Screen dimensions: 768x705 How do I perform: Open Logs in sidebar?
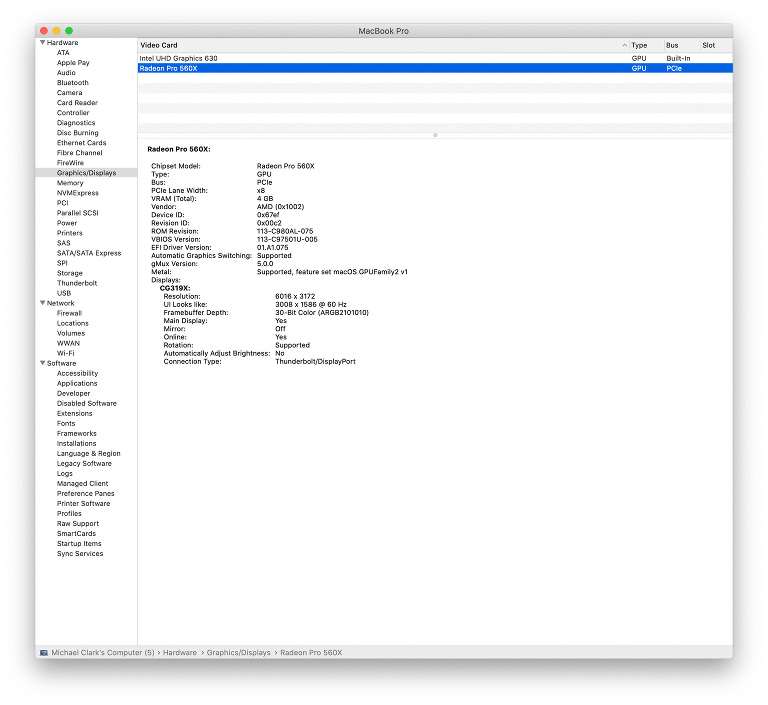[x=65, y=474]
